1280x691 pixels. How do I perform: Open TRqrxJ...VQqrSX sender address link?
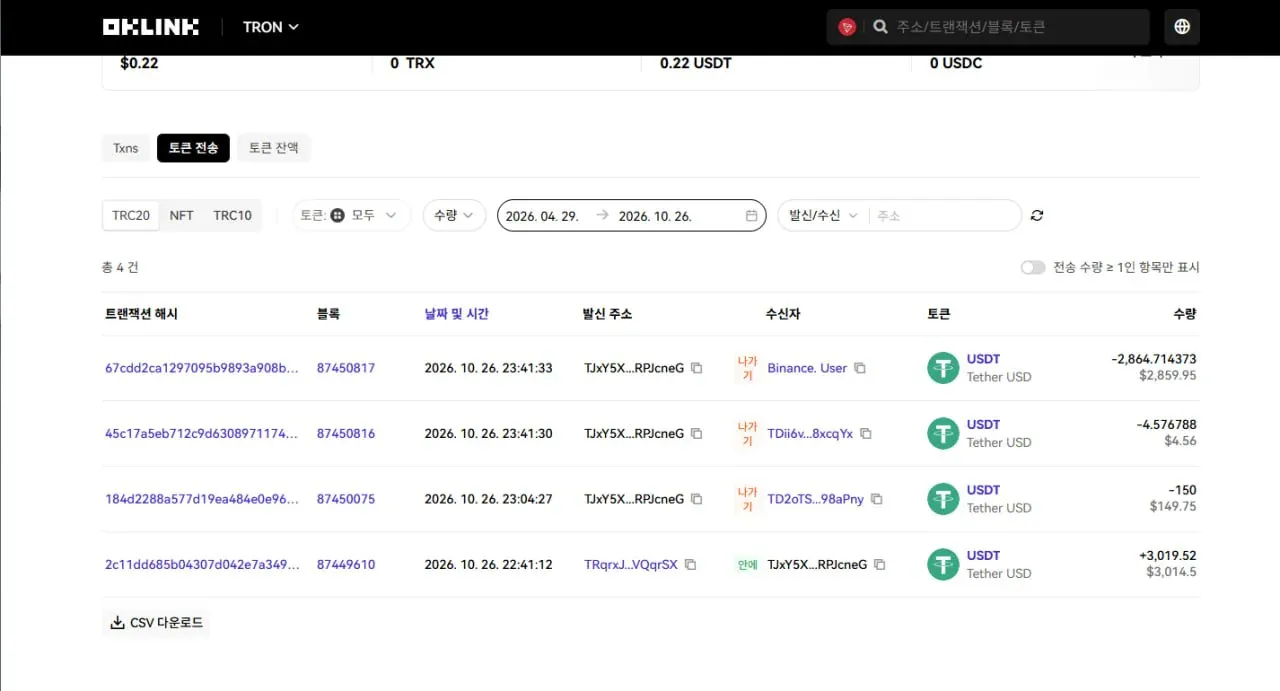(x=631, y=564)
